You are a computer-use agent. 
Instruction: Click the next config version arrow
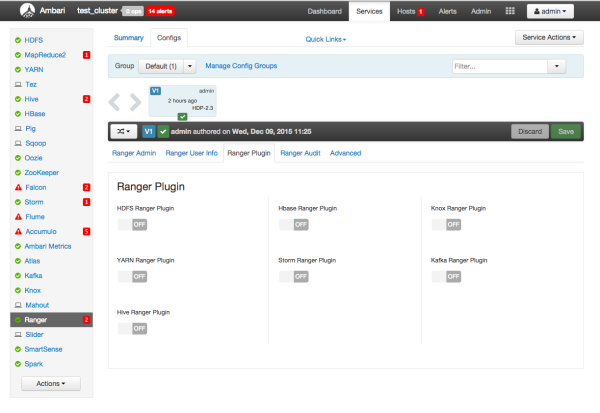click(x=135, y=102)
